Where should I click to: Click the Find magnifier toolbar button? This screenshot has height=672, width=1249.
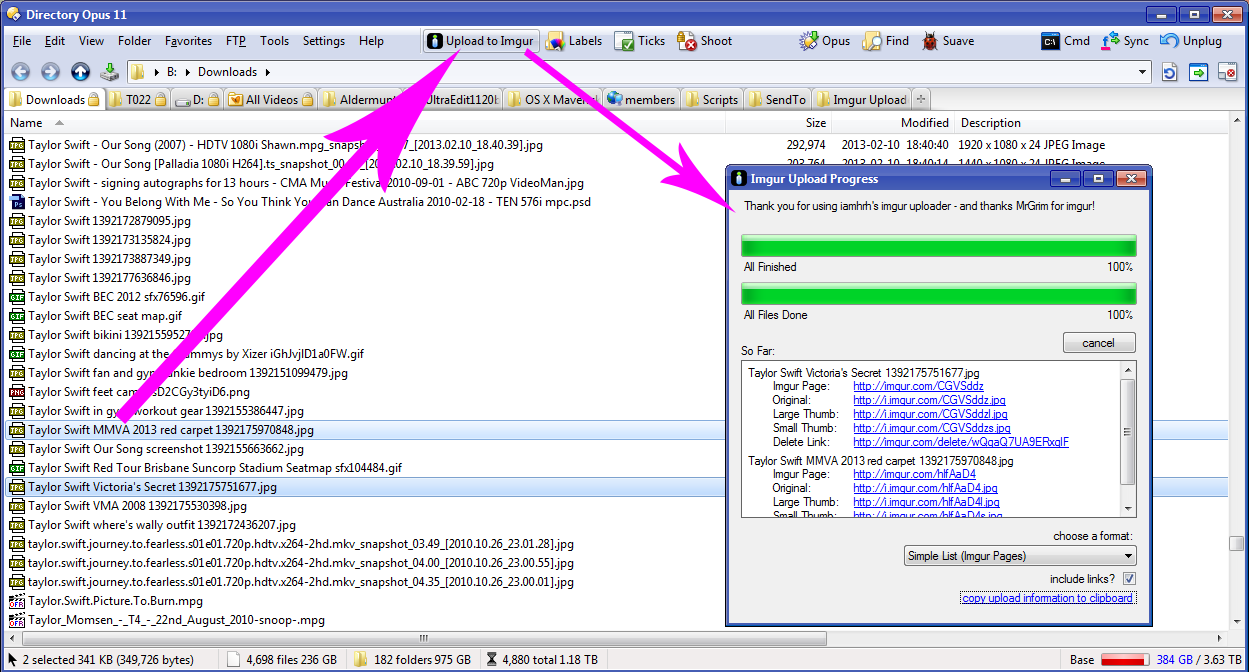click(x=886, y=41)
